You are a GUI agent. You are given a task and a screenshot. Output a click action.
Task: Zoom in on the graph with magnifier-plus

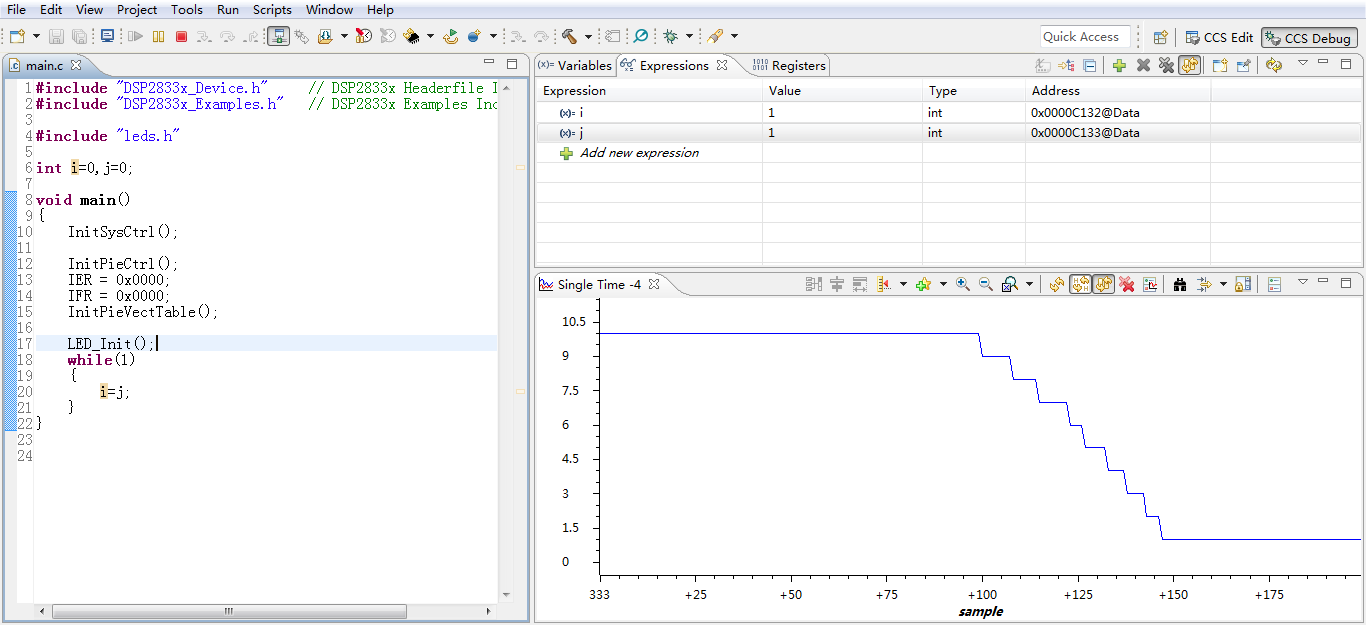[962, 284]
